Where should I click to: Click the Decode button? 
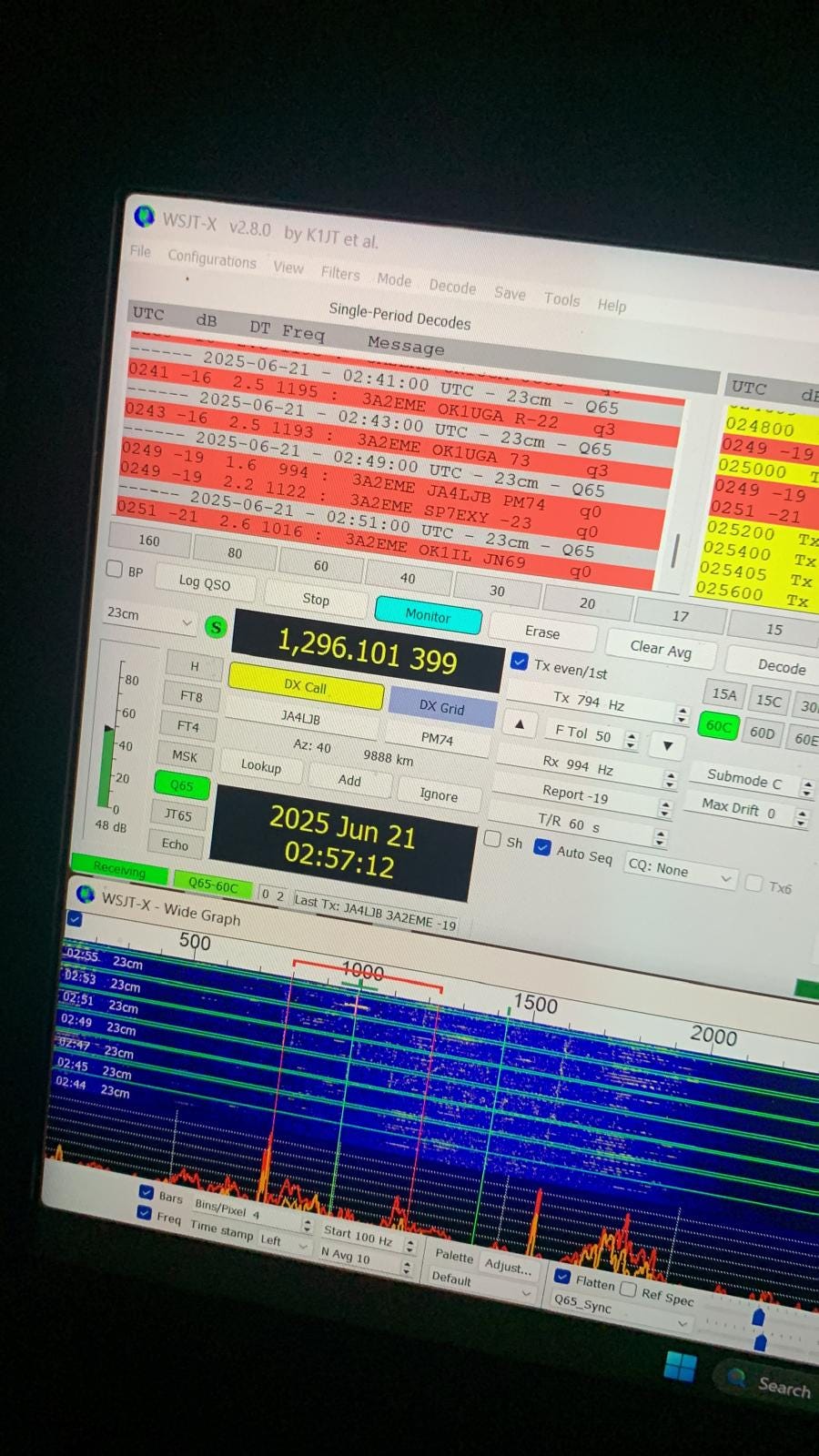tap(781, 666)
